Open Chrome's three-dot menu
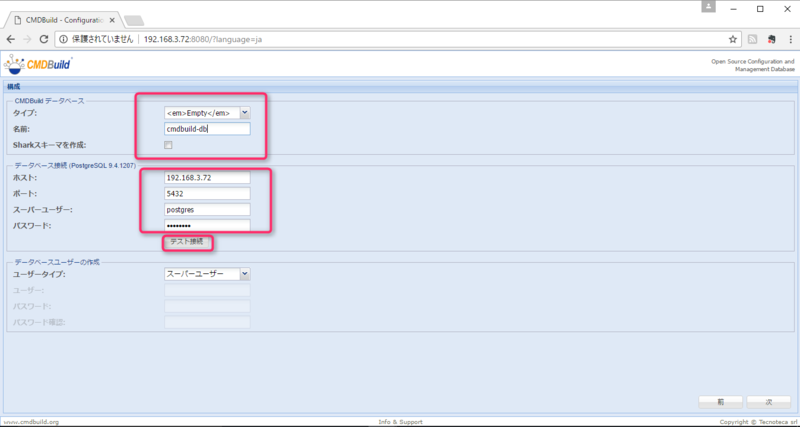This screenshot has height=427, width=800. pos(789,39)
